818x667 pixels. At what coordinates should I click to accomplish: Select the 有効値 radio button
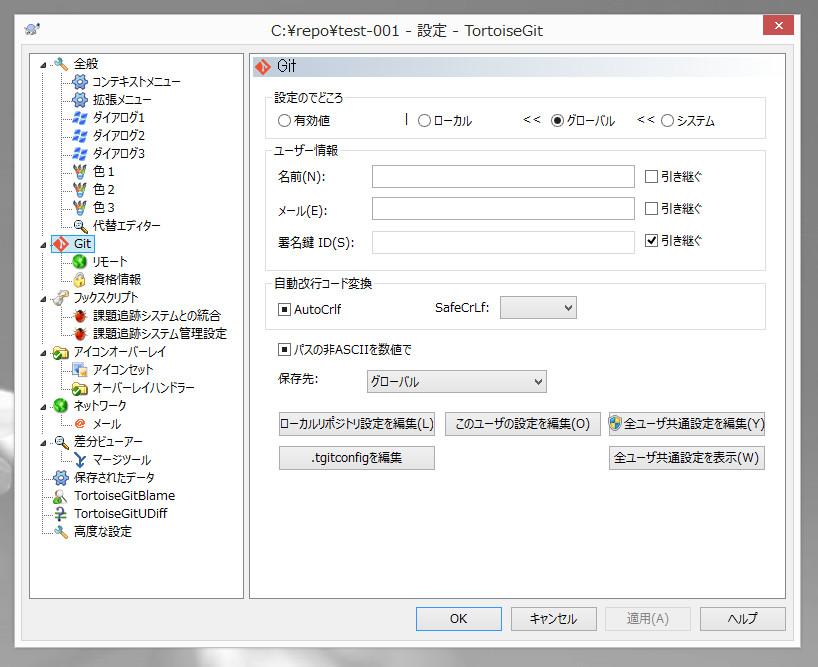[284, 121]
